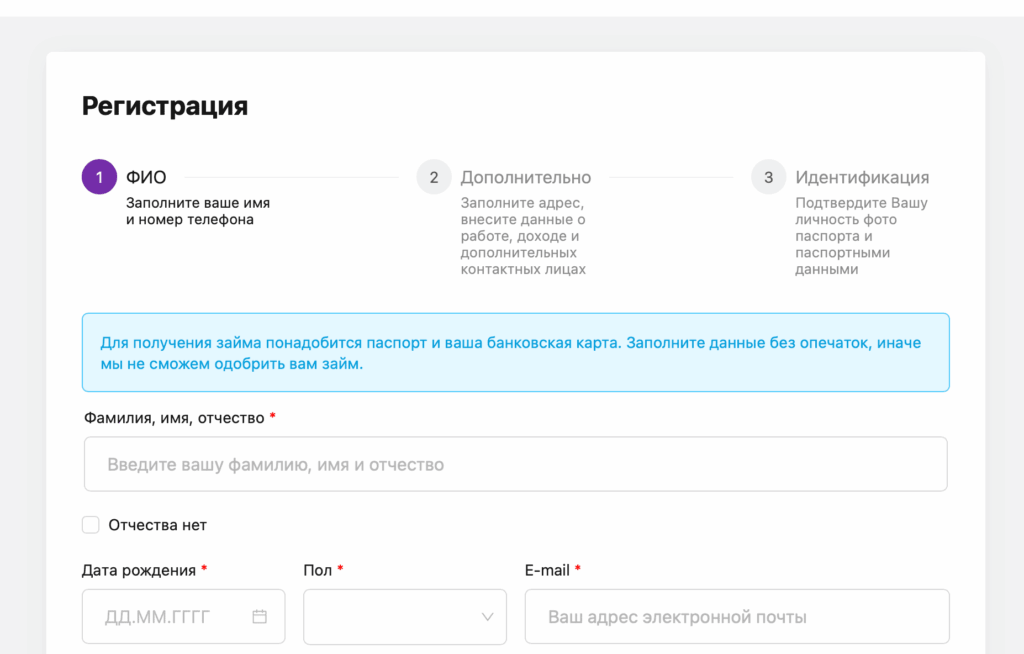1024x654 pixels.
Task: Click the "ДД.ММ.ГГГГ" date input
Action: click(x=170, y=617)
